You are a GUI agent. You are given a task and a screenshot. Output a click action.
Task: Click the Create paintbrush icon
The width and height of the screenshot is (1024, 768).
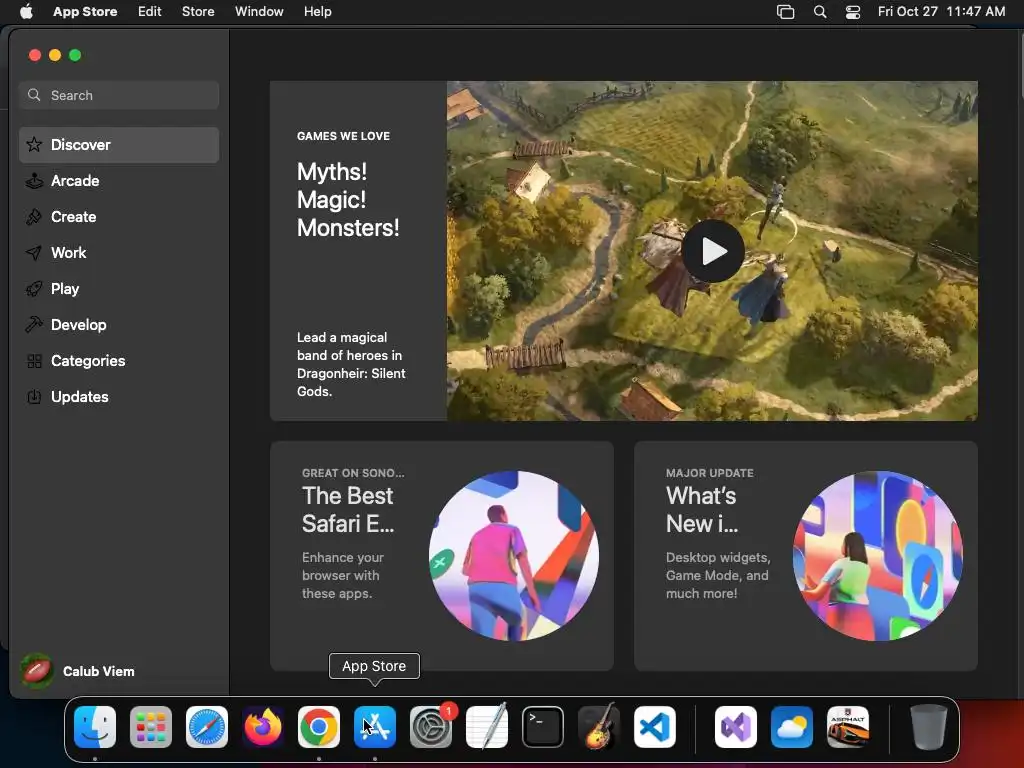(x=34, y=217)
